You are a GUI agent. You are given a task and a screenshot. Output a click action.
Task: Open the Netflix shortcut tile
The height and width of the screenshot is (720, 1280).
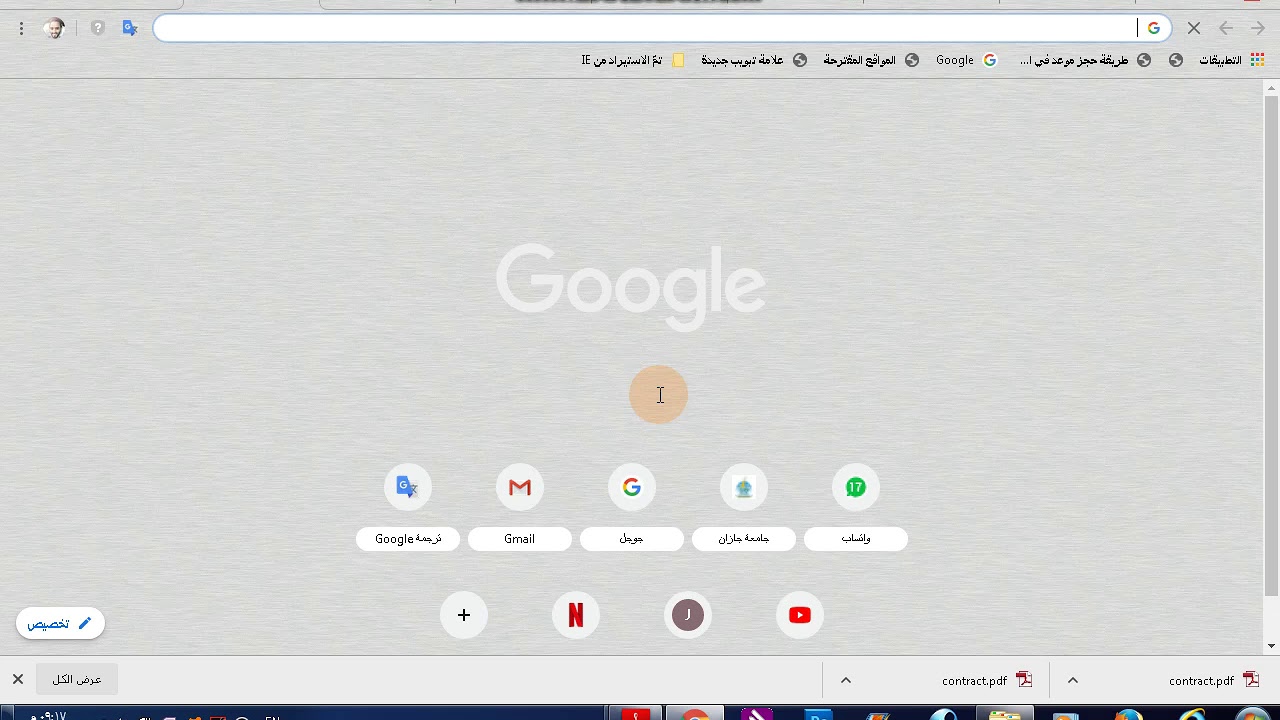point(576,615)
